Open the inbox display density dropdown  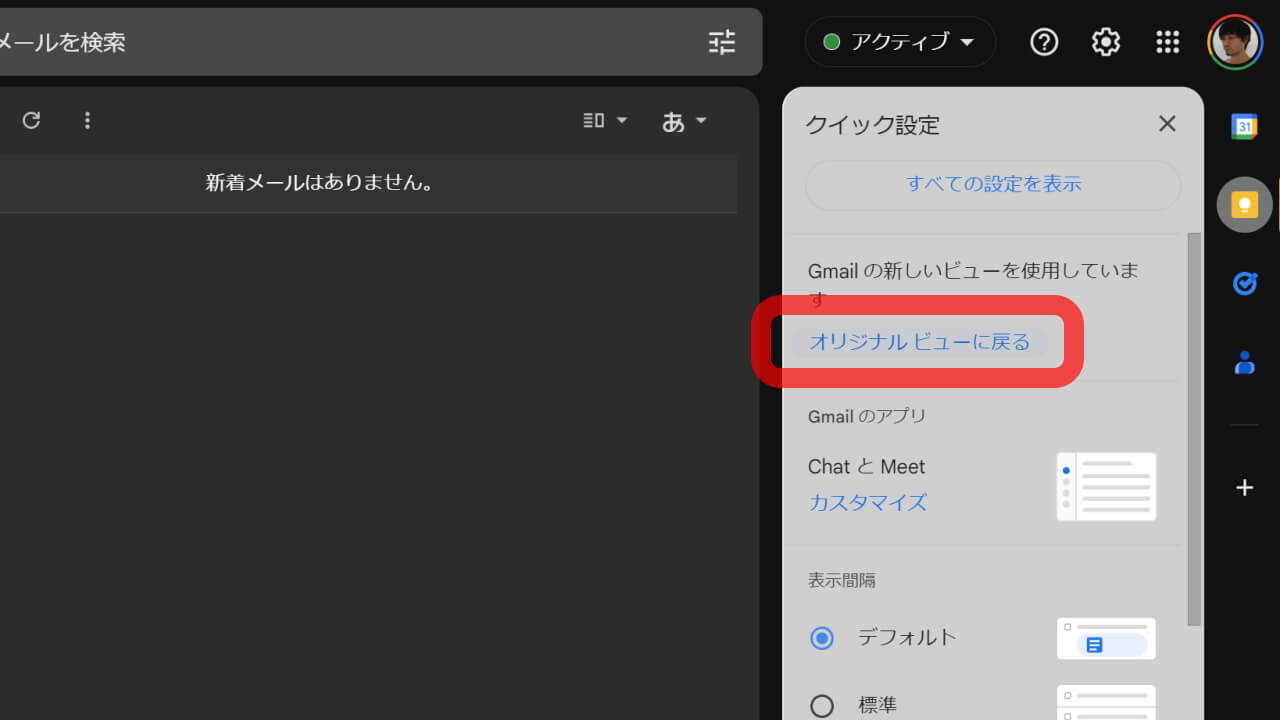[x=604, y=120]
